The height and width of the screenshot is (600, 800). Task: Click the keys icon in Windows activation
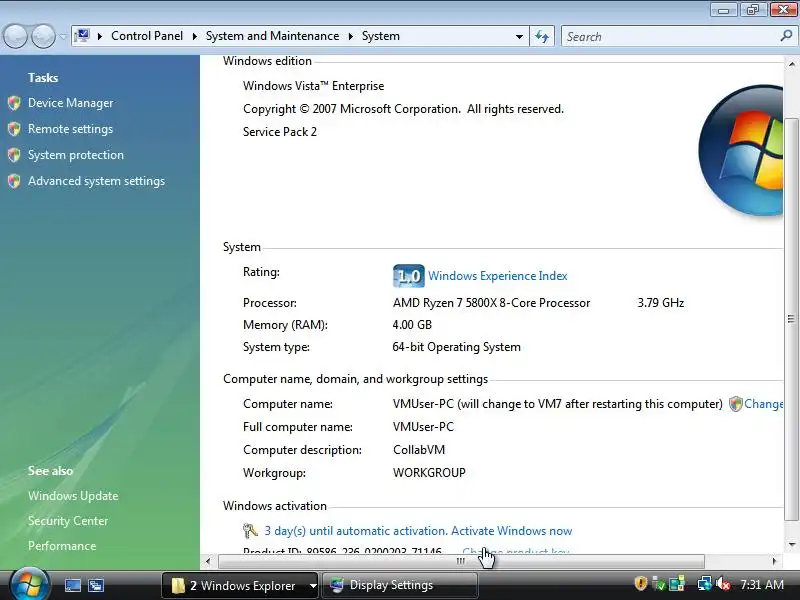250,531
